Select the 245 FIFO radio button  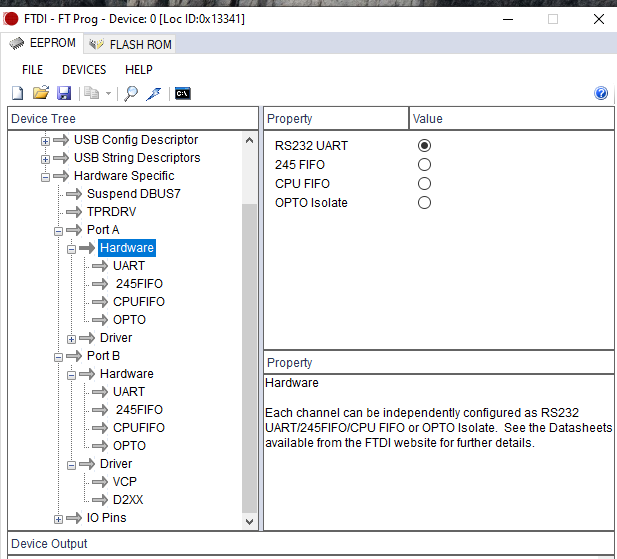pyautogui.click(x=424, y=164)
